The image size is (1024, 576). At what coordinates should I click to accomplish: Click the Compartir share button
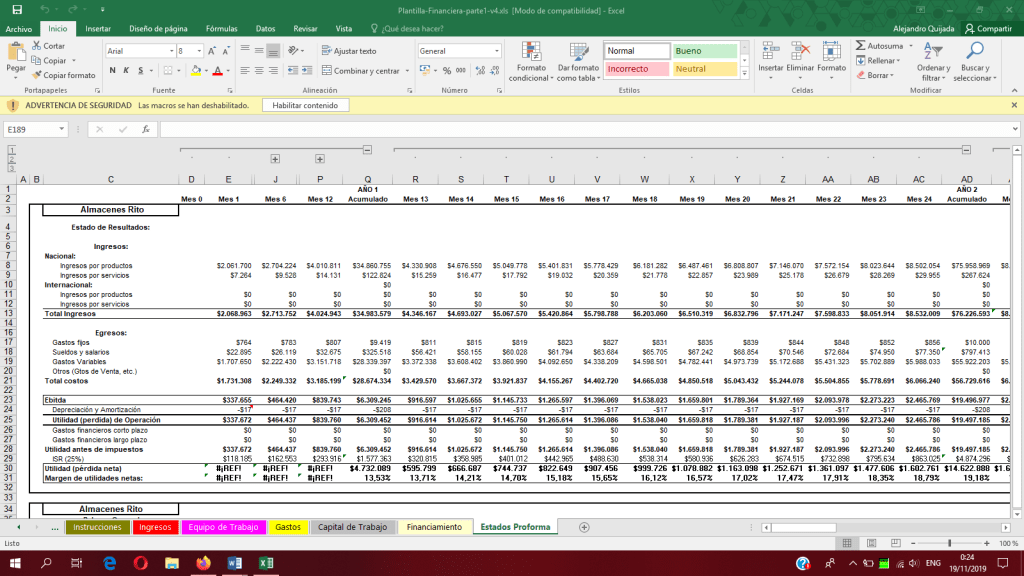[x=987, y=29]
